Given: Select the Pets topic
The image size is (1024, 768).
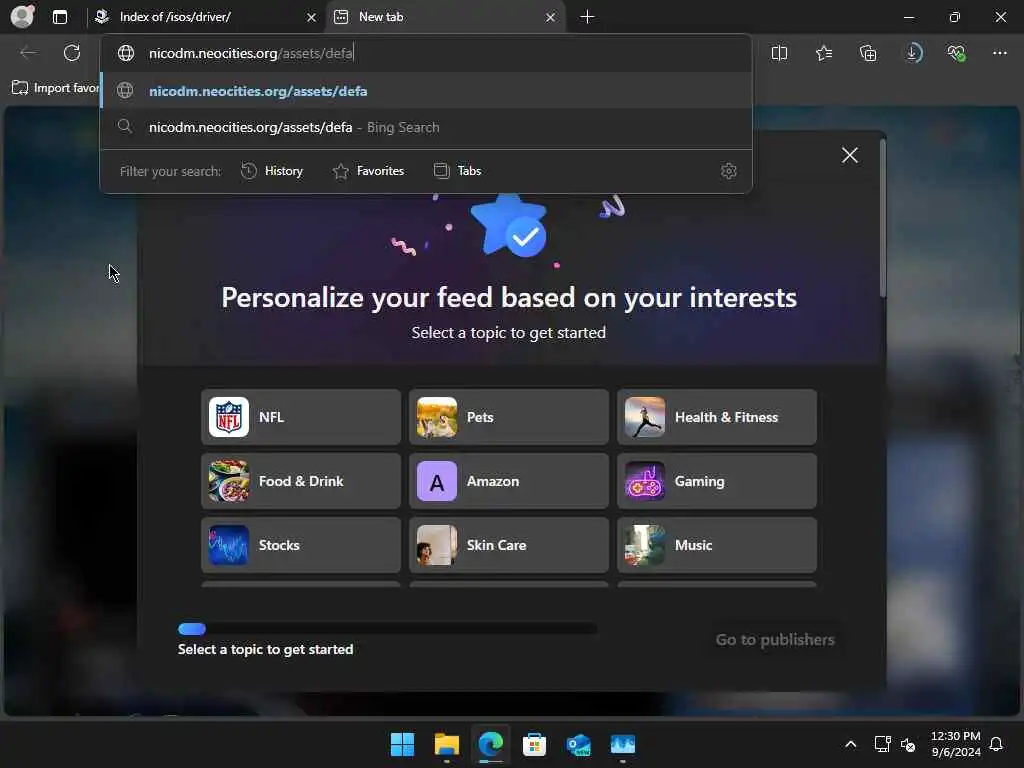Looking at the screenshot, I should [x=509, y=417].
